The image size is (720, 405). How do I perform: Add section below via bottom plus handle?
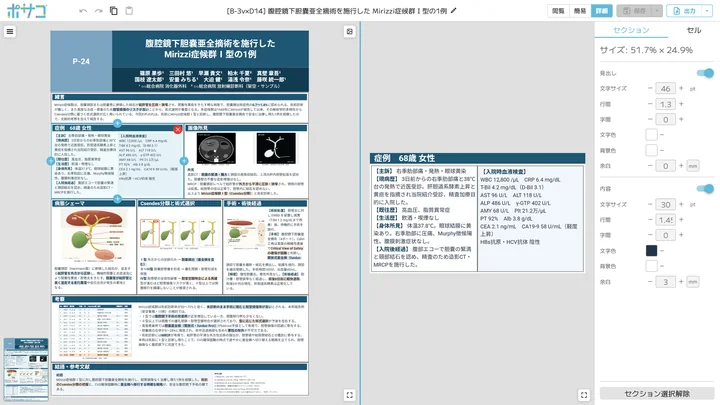point(118,199)
